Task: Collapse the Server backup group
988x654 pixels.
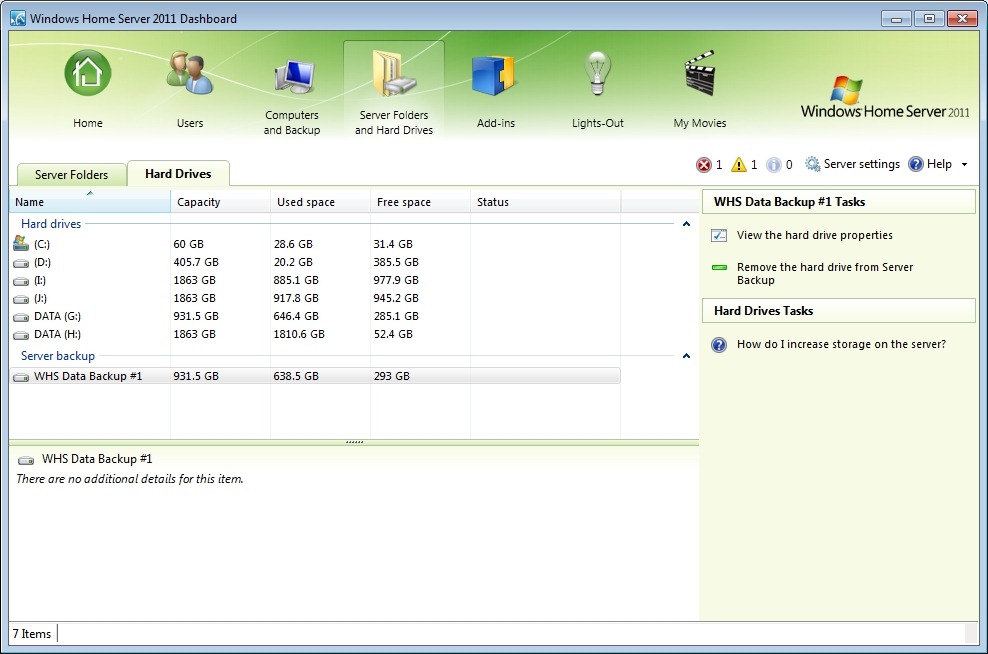Action: (x=686, y=356)
